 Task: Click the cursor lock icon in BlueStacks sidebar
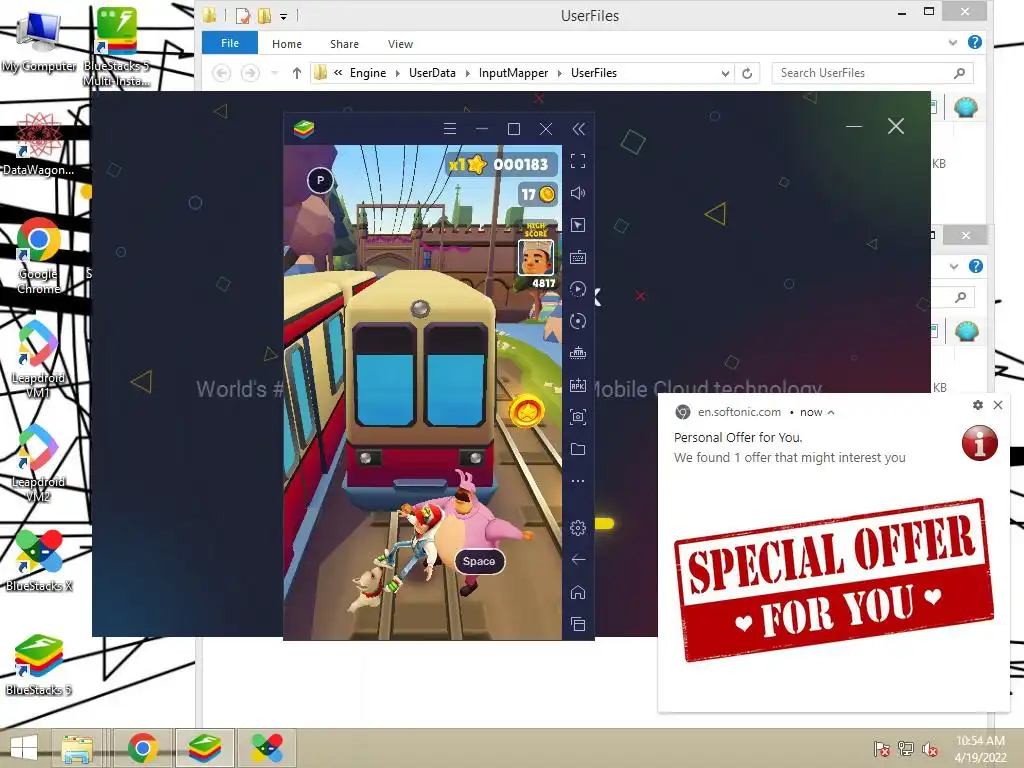pos(578,225)
